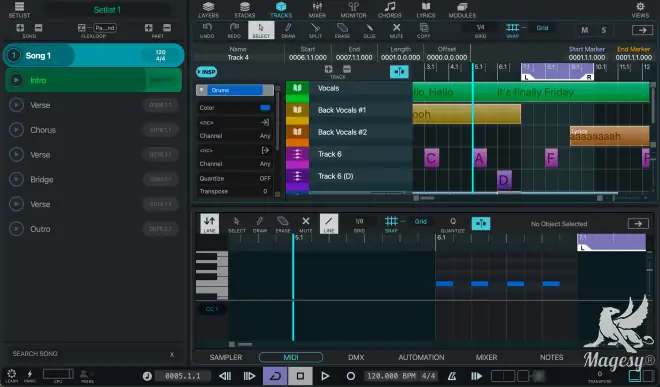The width and height of the screenshot is (660, 387).
Task: Select the Line tool in MIDI editor
Action: click(329, 224)
